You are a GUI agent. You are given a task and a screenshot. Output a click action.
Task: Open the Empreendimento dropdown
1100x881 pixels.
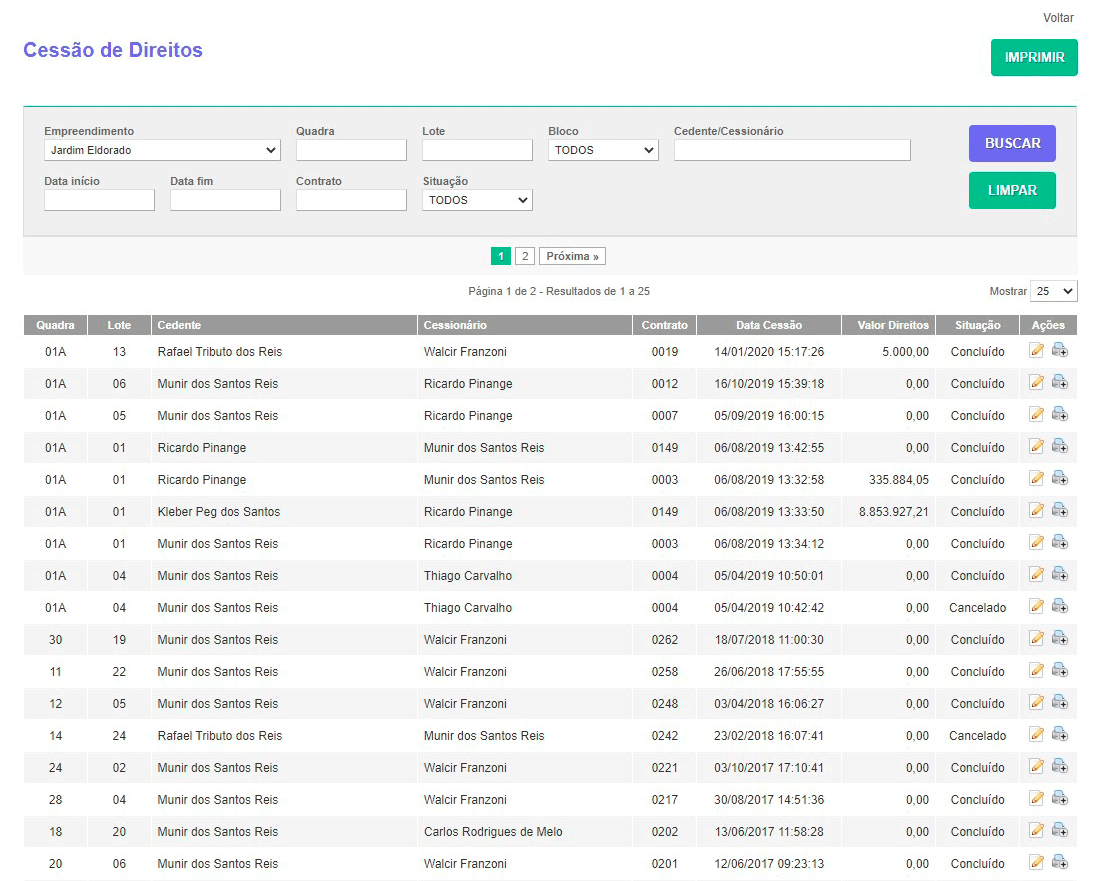[x=162, y=150]
